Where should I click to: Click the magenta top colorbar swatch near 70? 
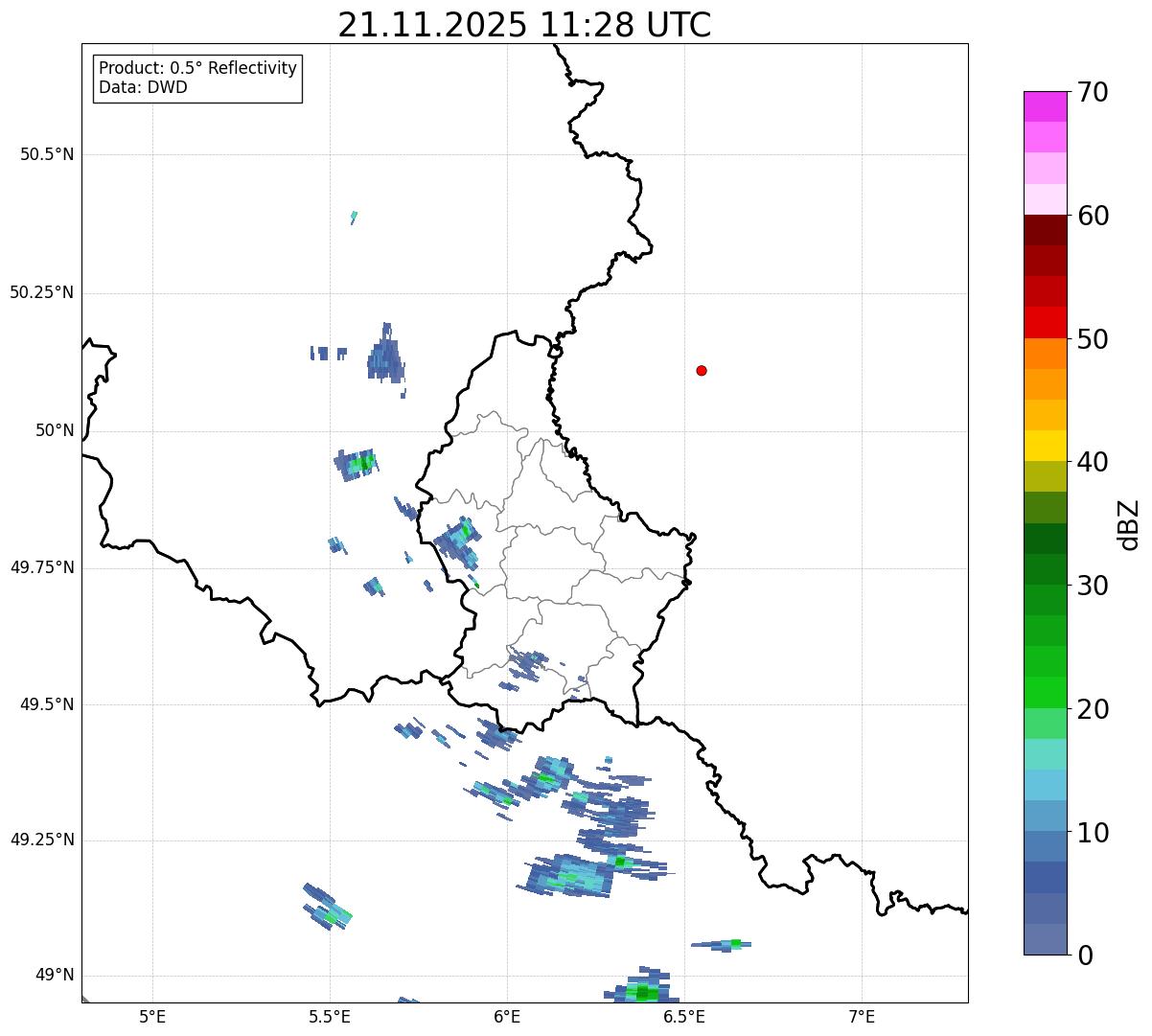(1046, 106)
